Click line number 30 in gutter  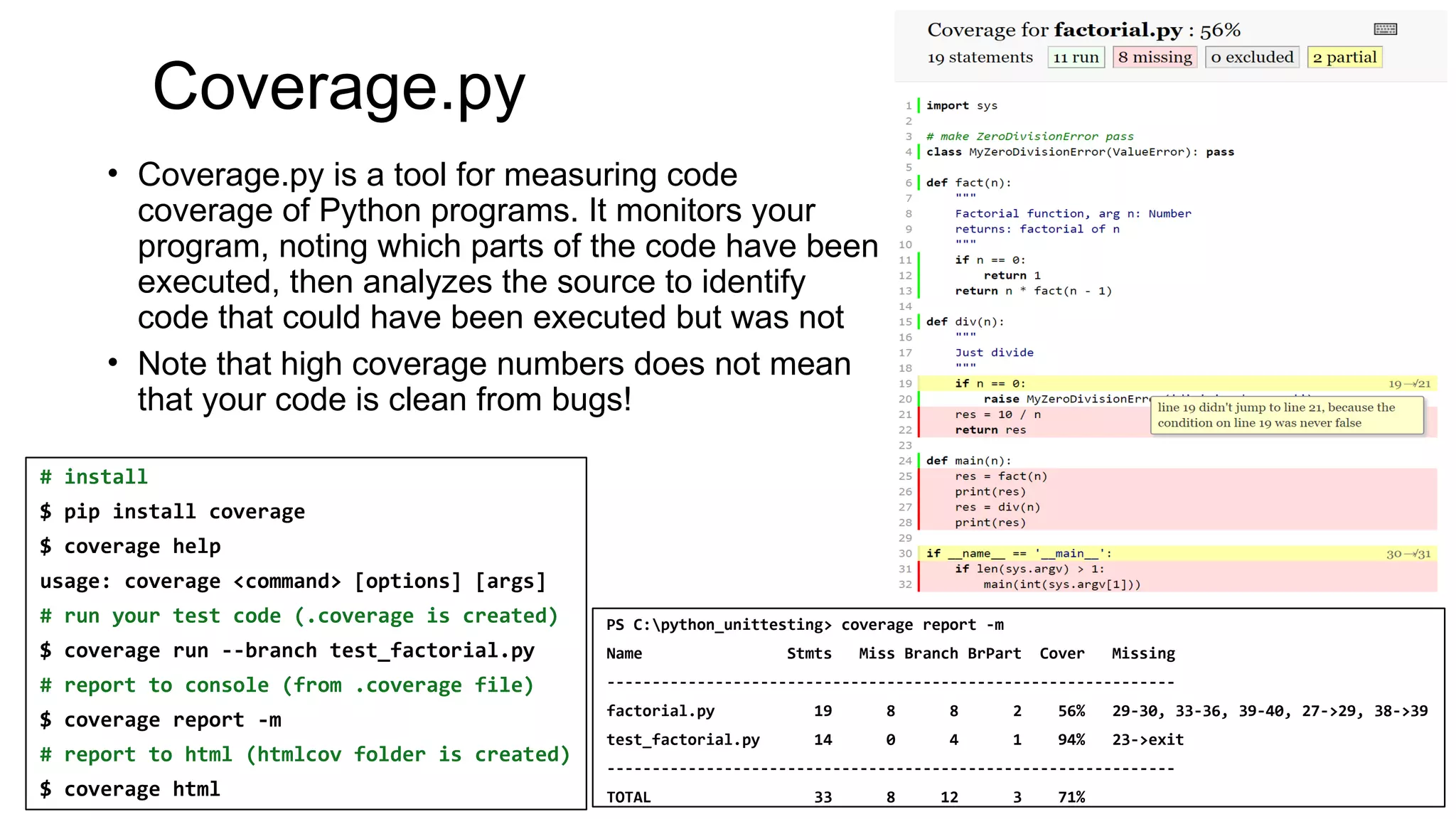coord(905,554)
